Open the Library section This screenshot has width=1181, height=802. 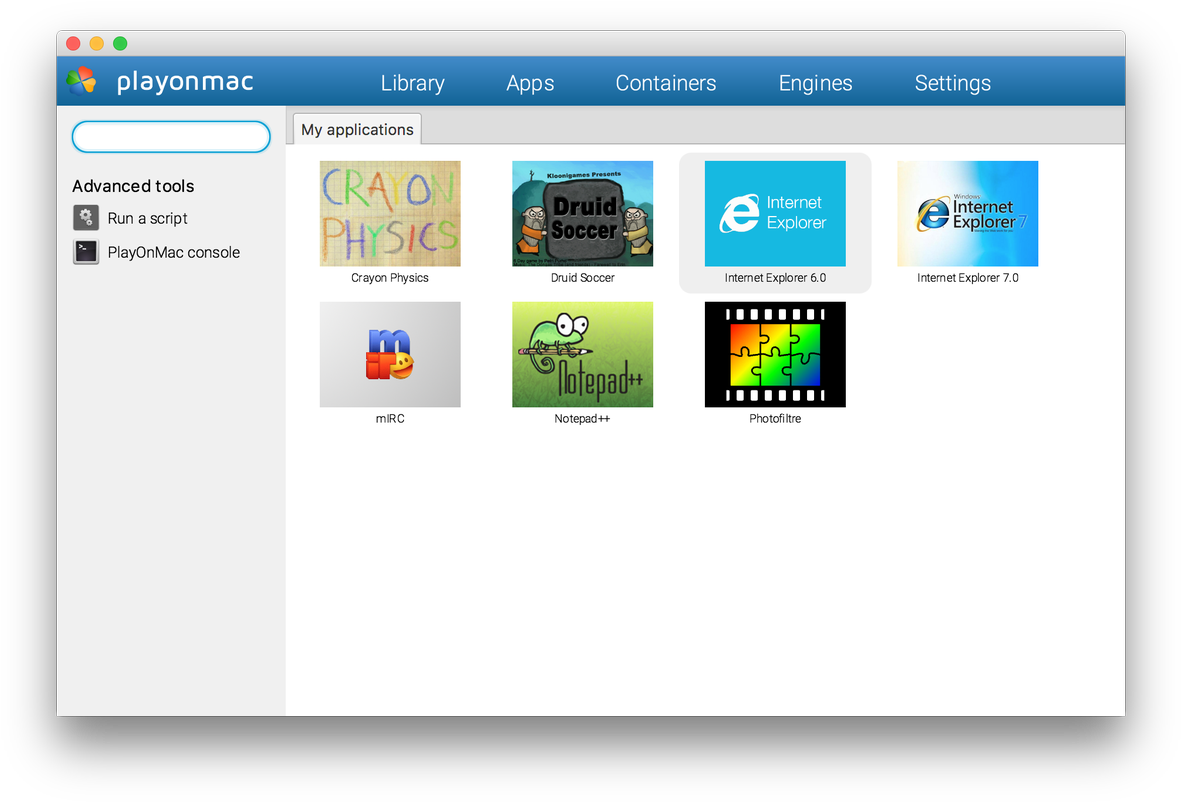point(412,83)
